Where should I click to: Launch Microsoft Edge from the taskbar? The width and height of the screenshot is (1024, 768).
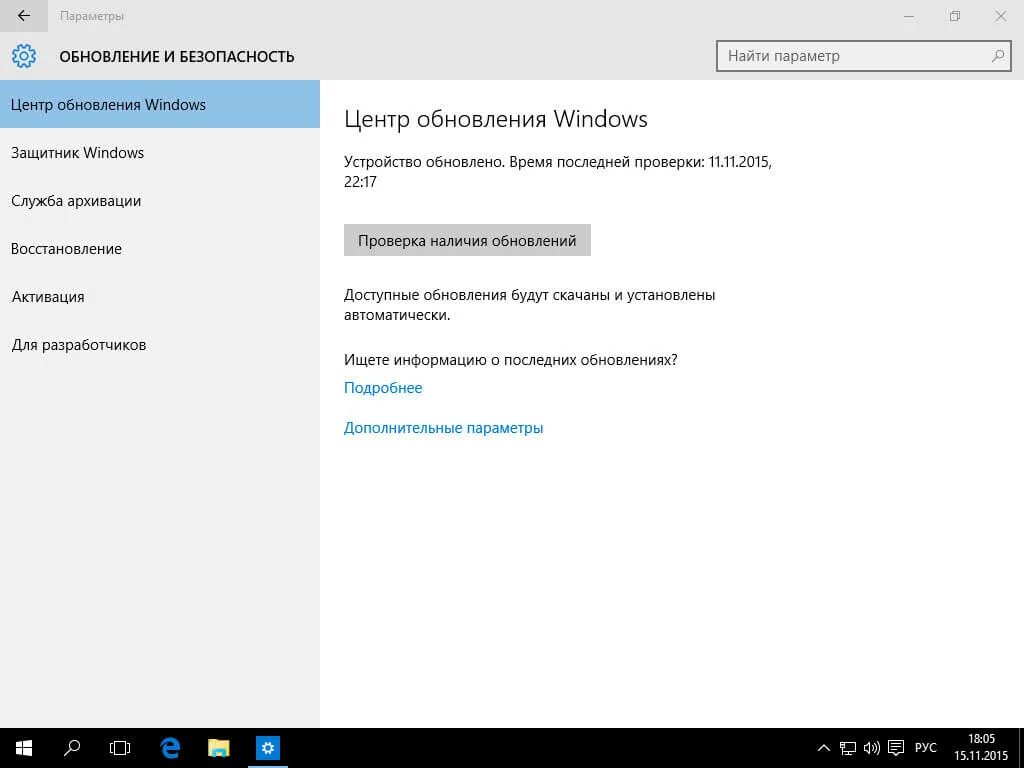170,748
